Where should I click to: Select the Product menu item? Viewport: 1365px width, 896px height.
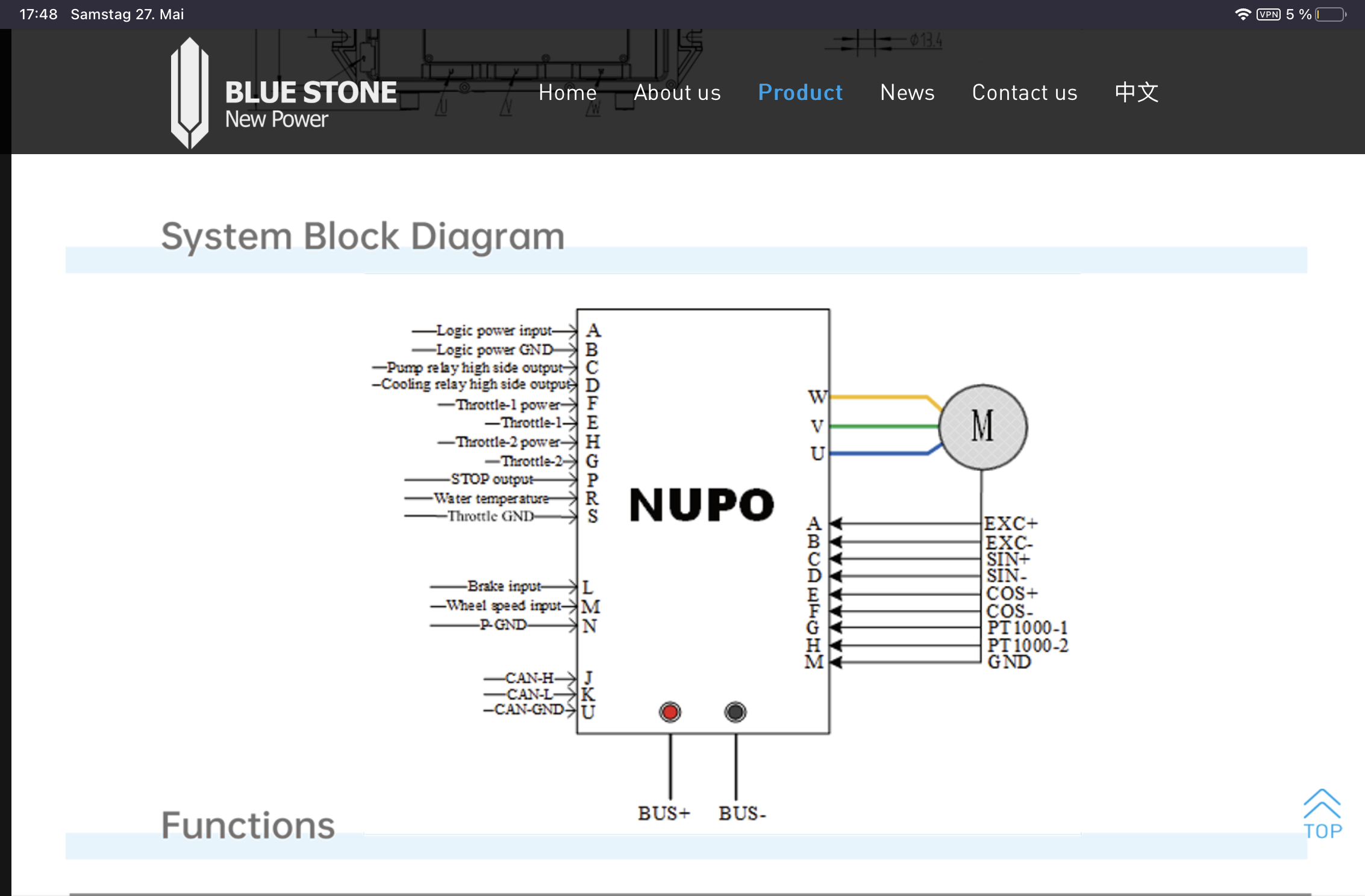coord(800,92)
